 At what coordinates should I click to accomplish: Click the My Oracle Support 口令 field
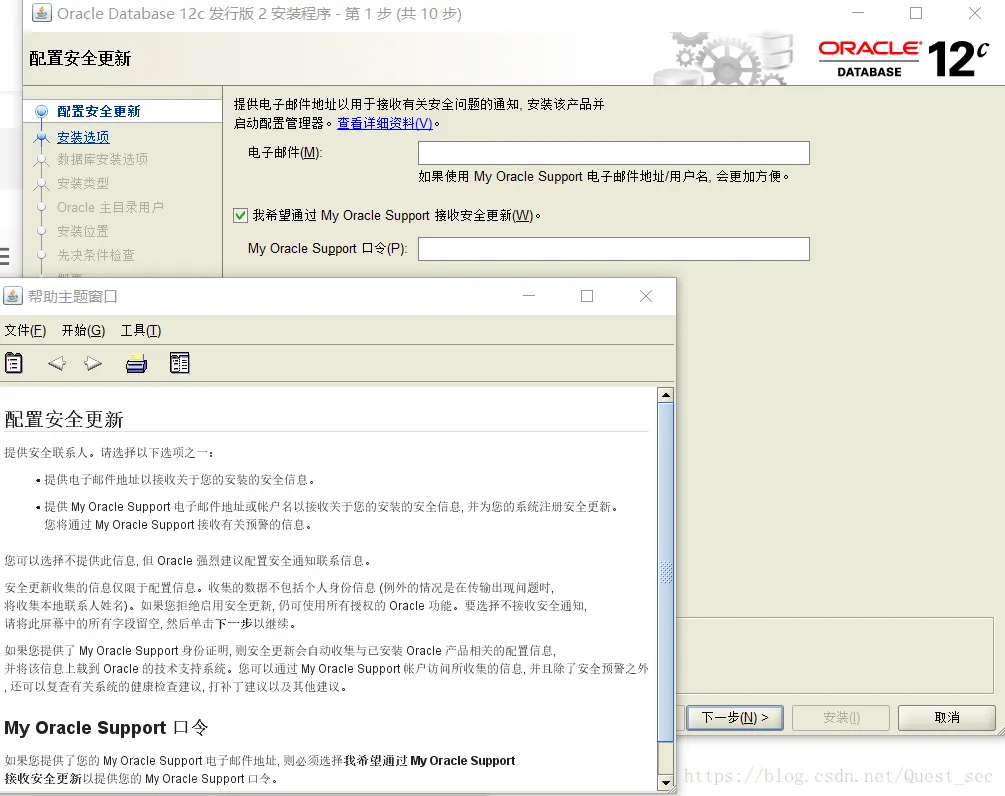tap(614, 249)
